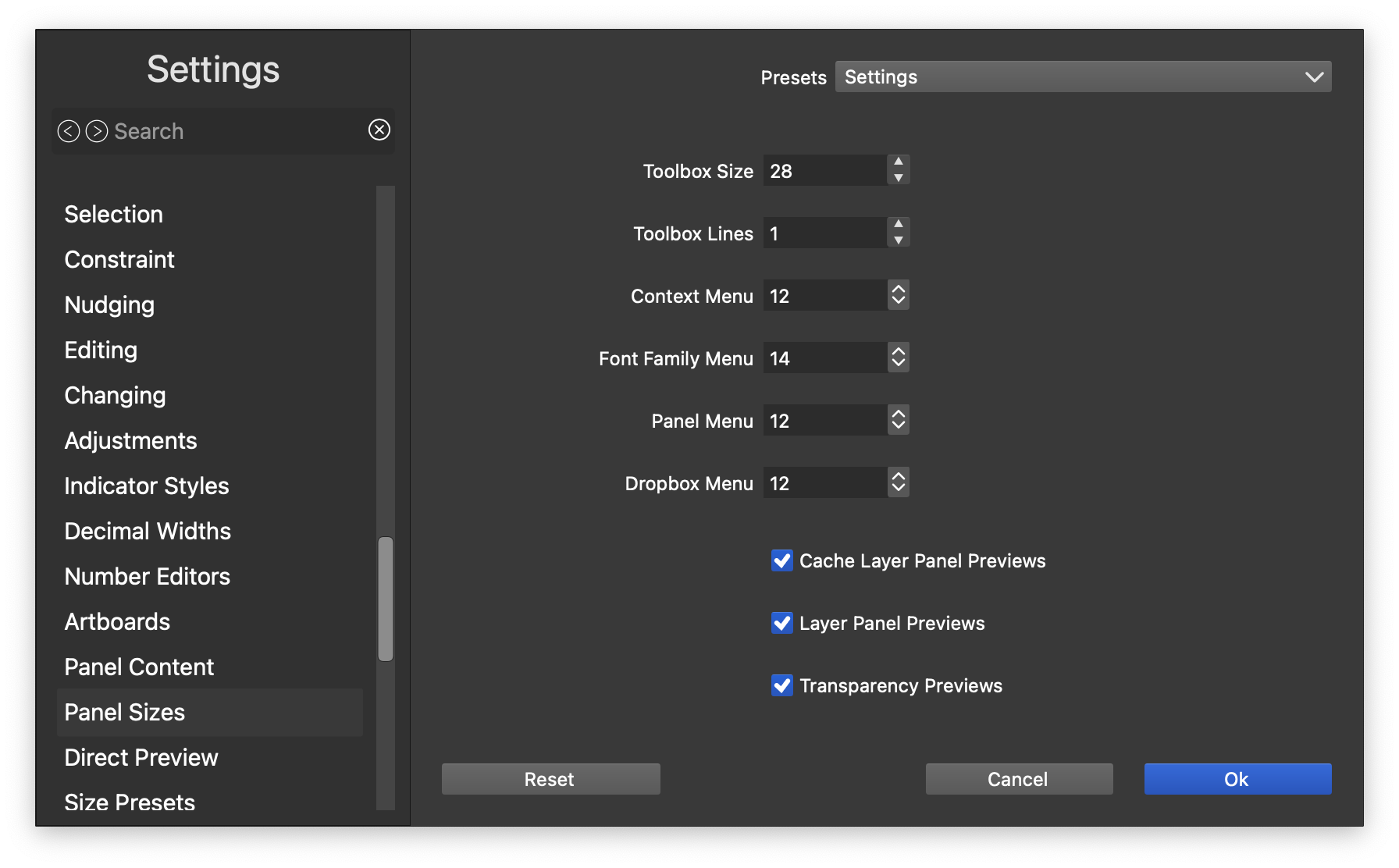Focus the Search input field

(234, 131)
